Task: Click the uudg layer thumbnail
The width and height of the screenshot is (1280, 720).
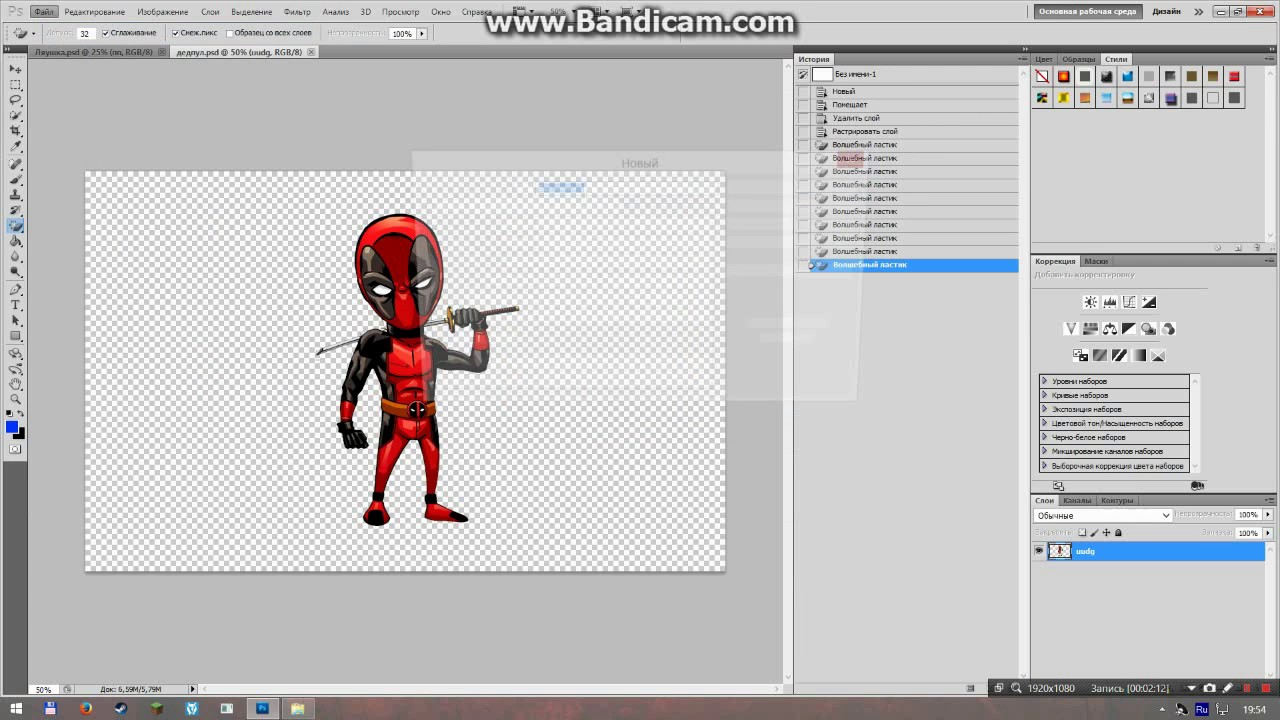Action: tap(1060, 551)
